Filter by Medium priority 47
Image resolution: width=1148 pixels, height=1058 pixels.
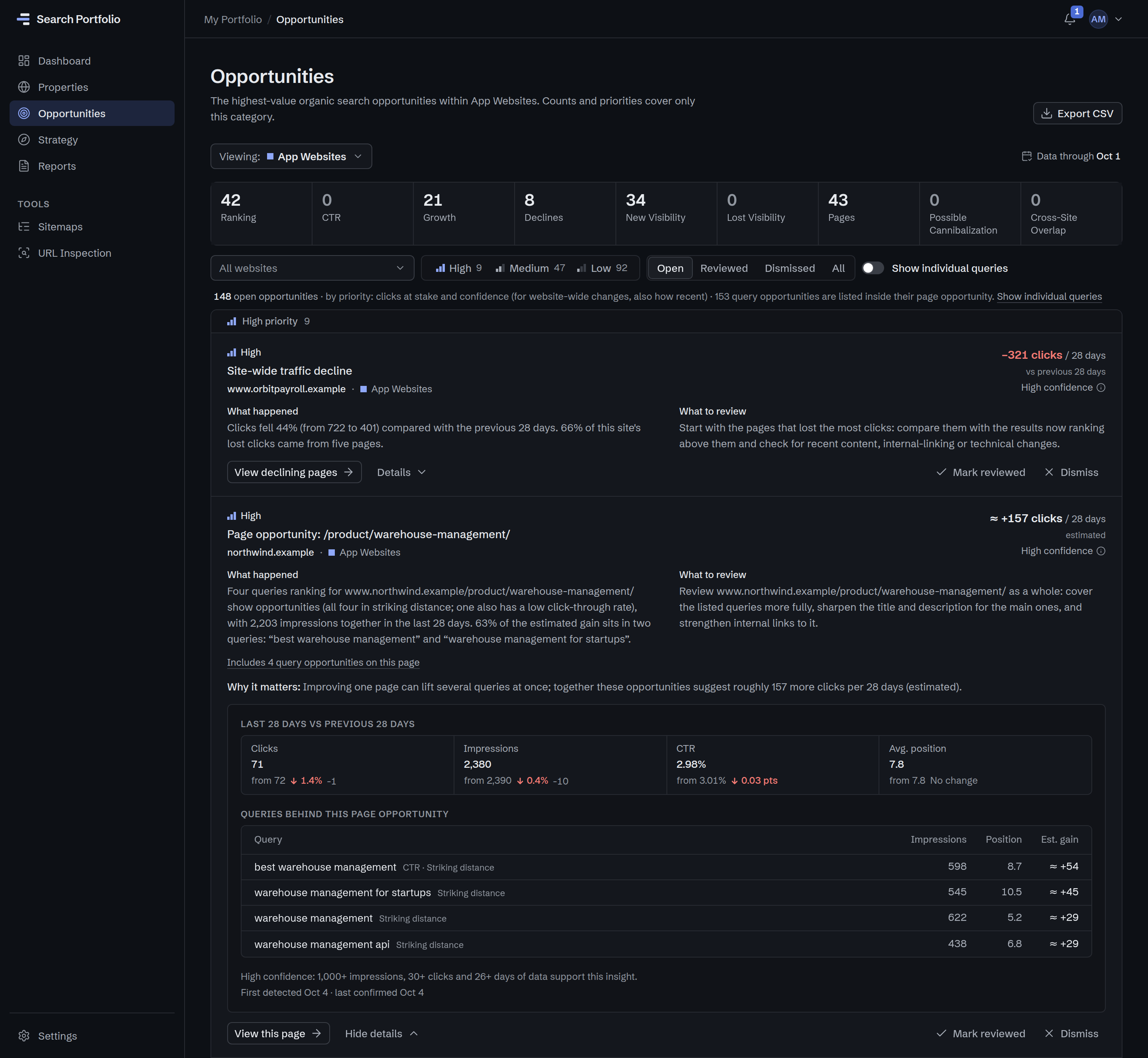pos(530,268)
